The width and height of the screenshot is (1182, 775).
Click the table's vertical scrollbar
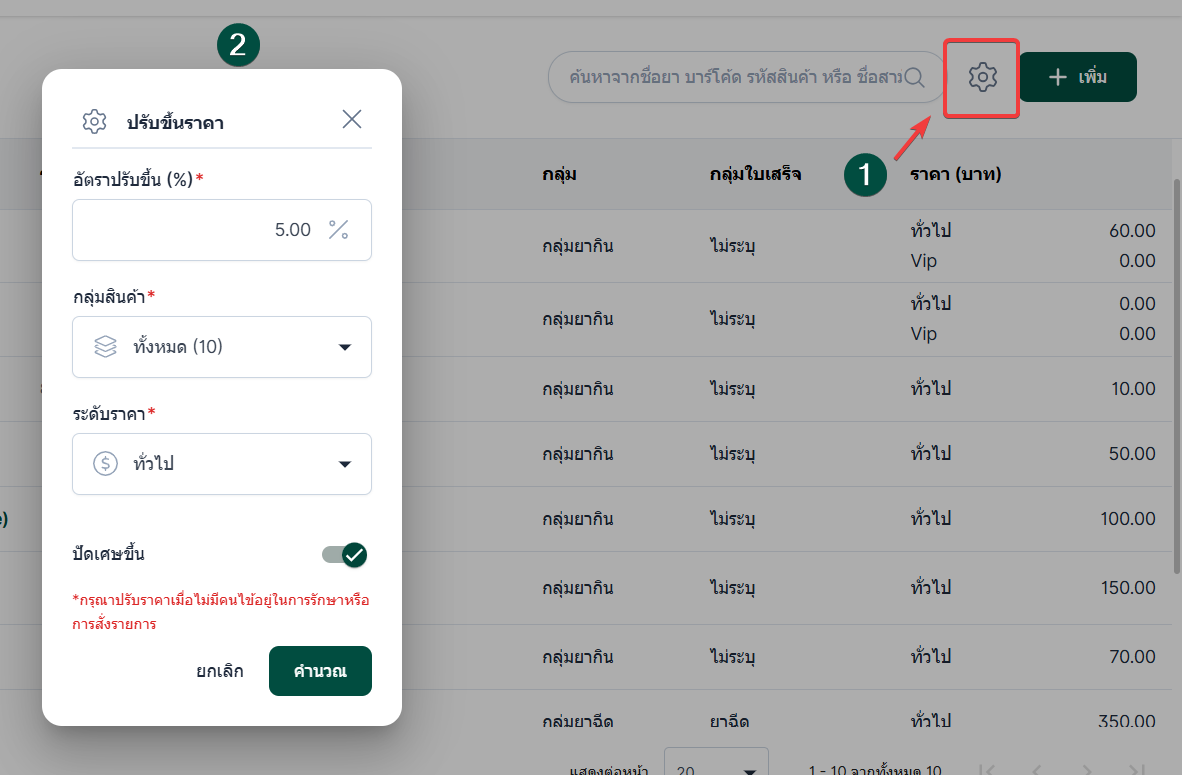click(x=1176, y=360)
